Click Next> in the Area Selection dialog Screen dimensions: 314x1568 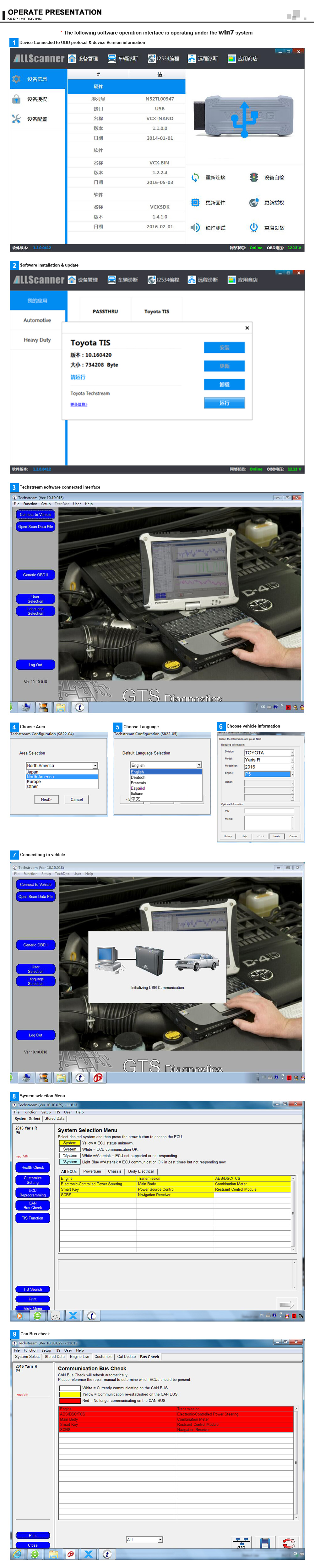pos(46,800)
